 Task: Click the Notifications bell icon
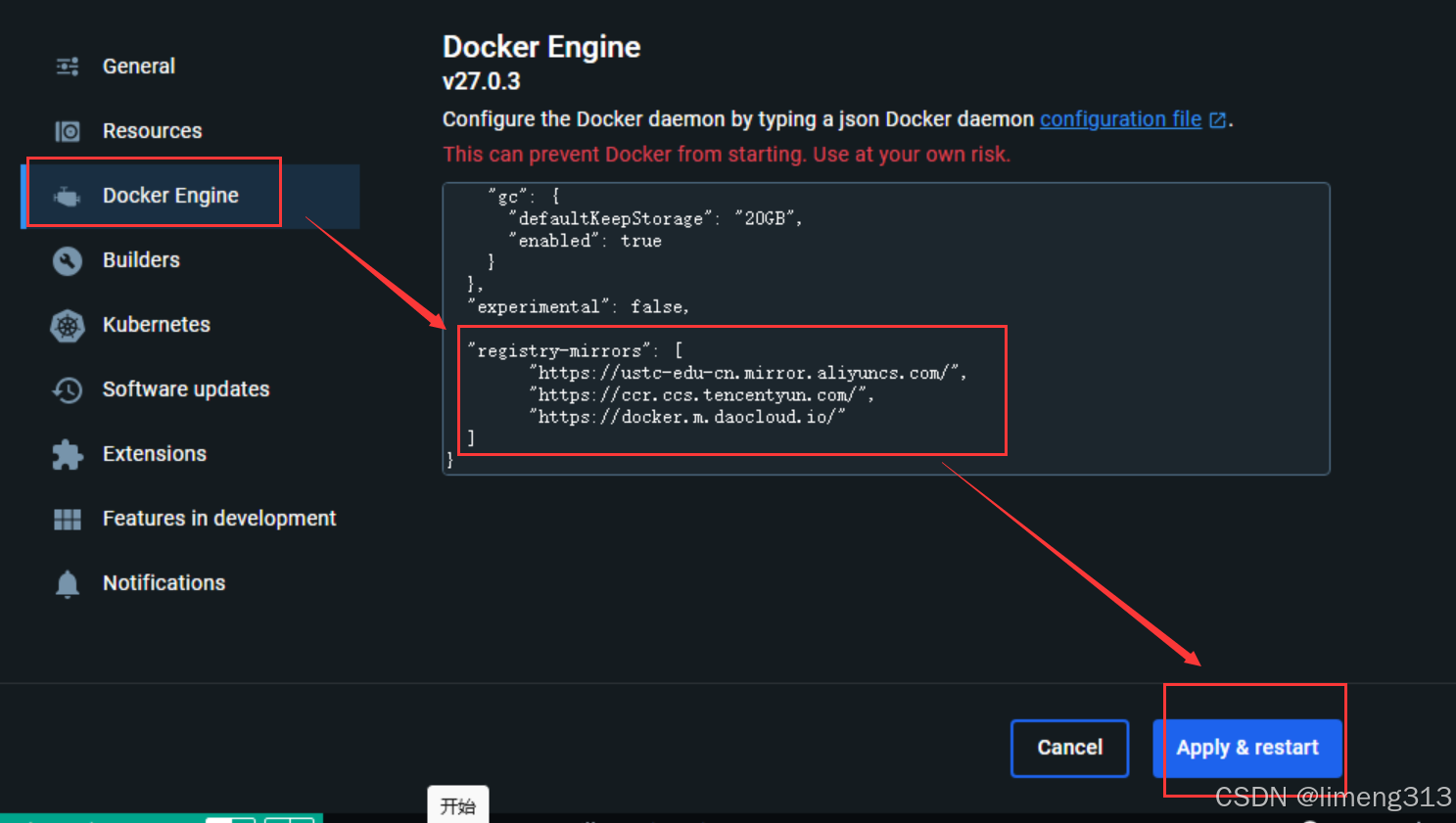point(68,584)
